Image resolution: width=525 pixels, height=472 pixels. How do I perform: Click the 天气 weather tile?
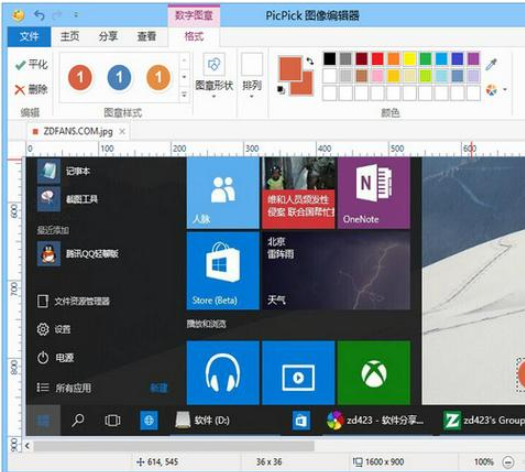(336, 270)
